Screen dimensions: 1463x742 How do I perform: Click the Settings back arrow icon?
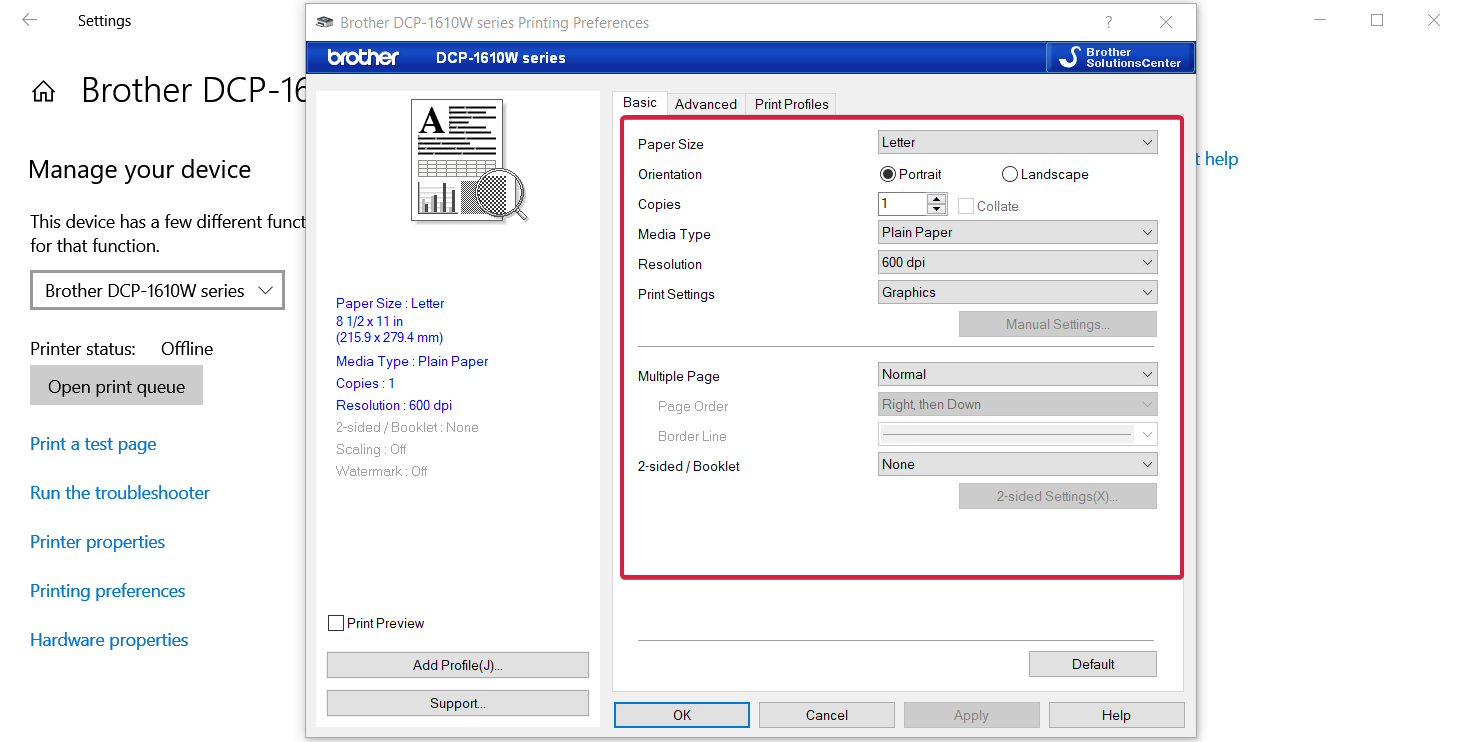pyautogui.click(x=30, y=20)
